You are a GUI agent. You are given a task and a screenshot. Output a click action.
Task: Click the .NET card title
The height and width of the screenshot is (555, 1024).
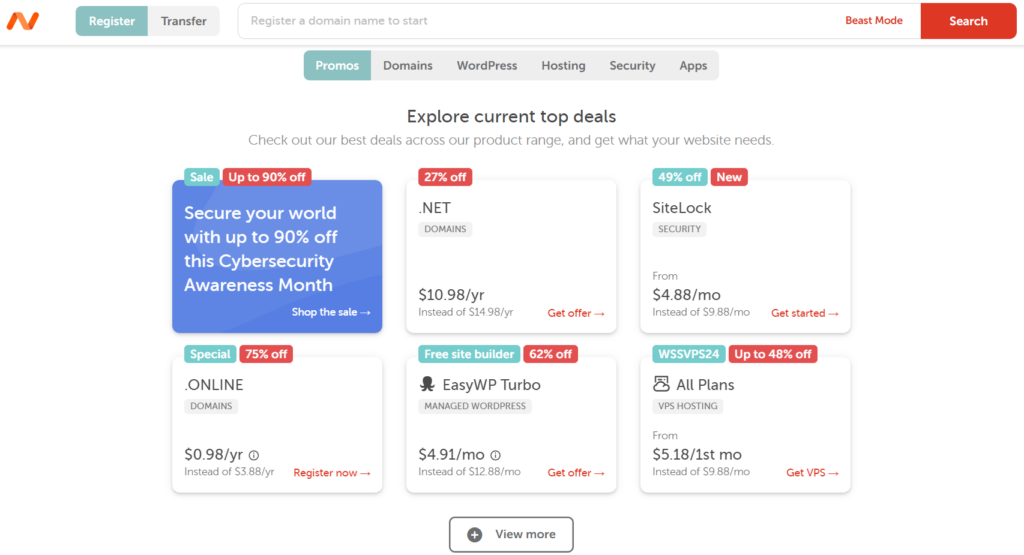point(434,208)
